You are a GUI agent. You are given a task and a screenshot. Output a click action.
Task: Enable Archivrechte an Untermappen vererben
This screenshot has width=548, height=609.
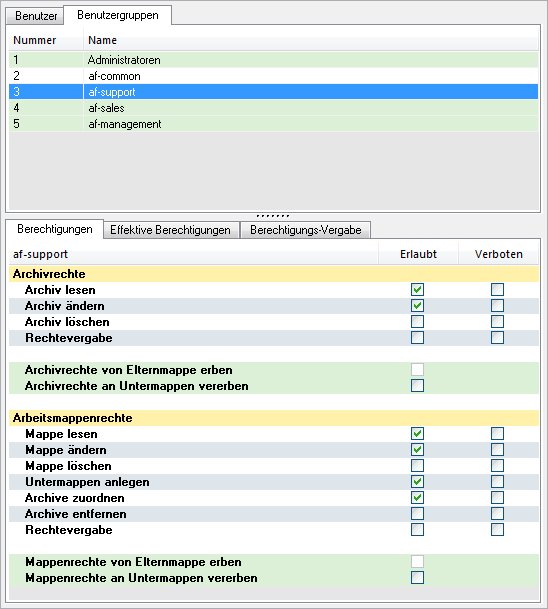pyautogui.click(x=418, y=386)
